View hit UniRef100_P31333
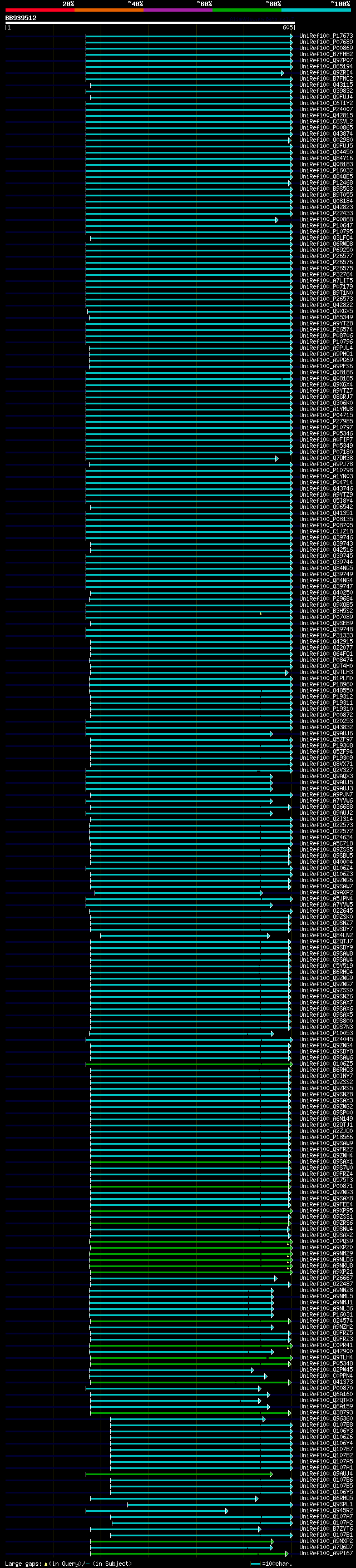Image resolution: width=356 pixels, height=1568 pixels. click(x=325, y=635)
